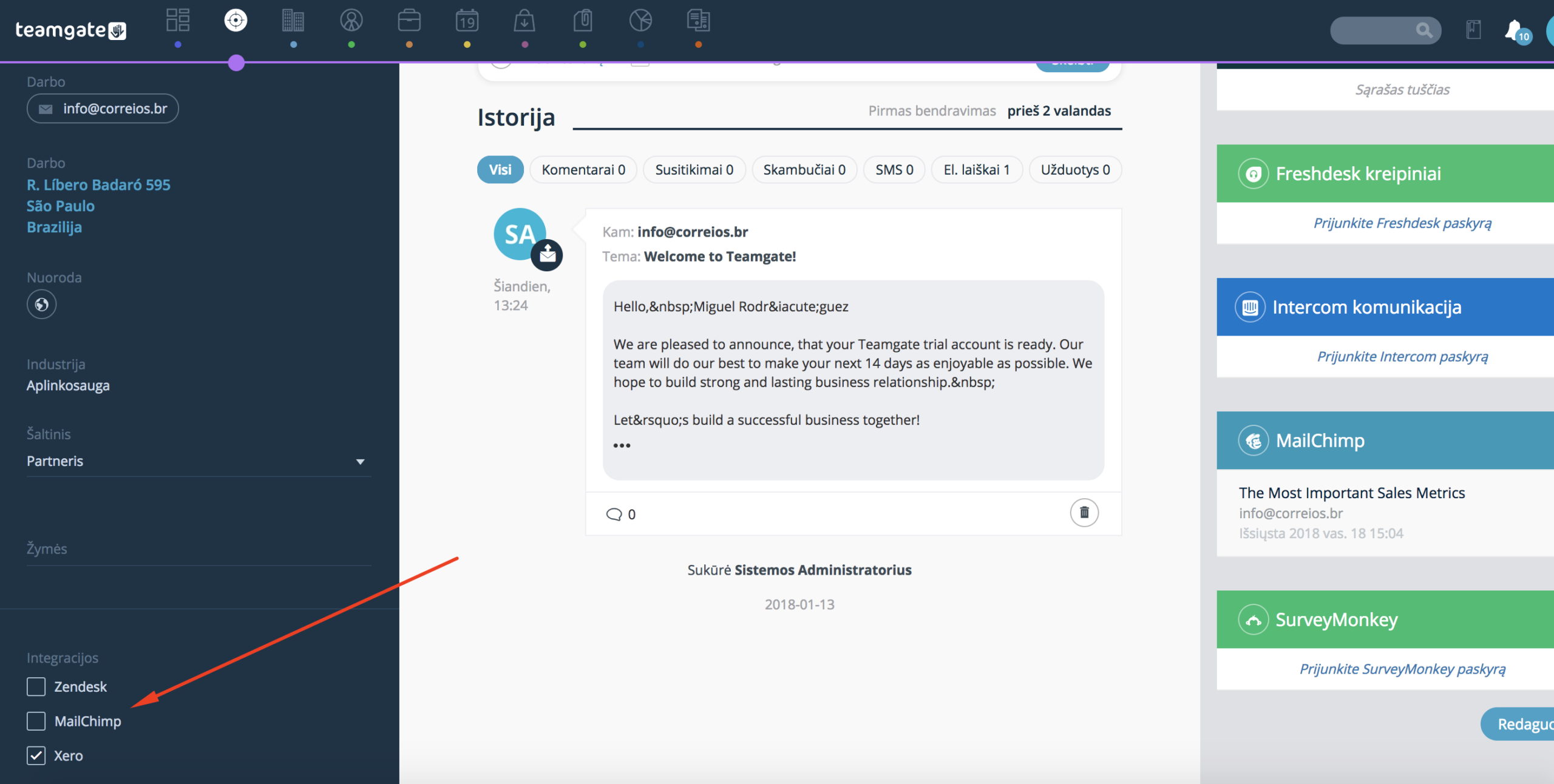Select the Visi history filter
The width and height of the screenshot is (1554, 784).
pos(500,170)
